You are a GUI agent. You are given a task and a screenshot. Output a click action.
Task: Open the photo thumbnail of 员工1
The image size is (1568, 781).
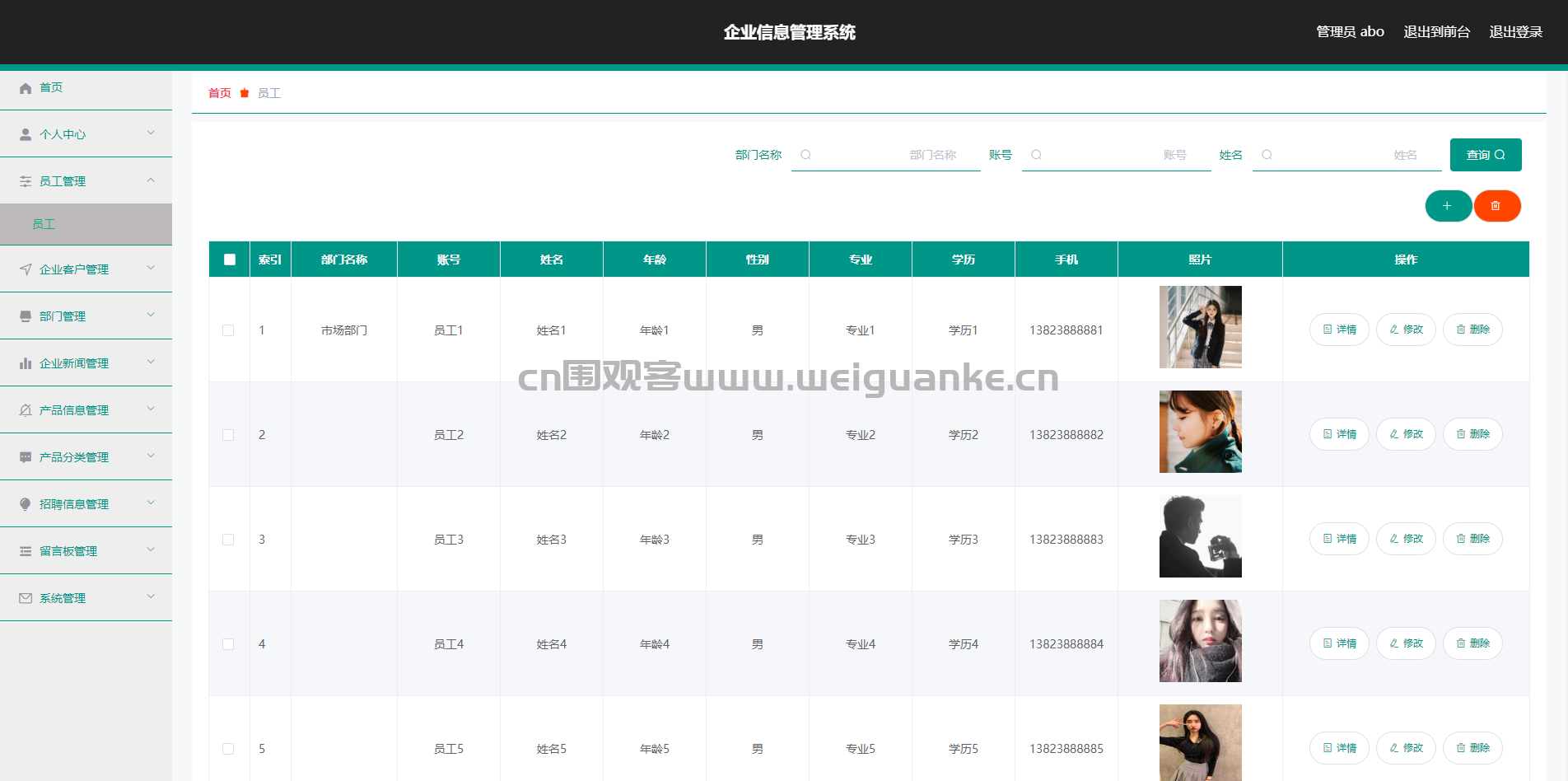pyautogui.click(x=1201, y=327)
